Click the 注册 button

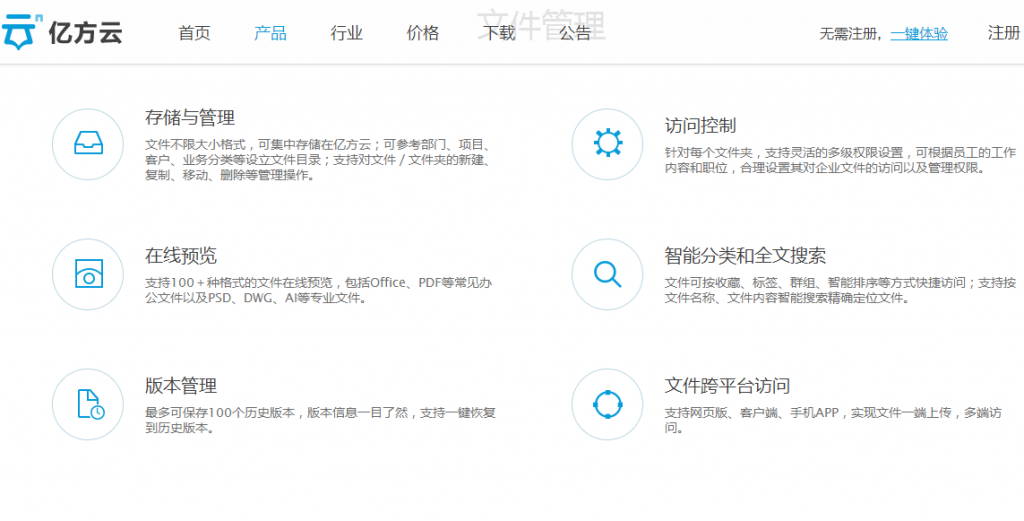pyautogui.click(x=1003, y=33)
